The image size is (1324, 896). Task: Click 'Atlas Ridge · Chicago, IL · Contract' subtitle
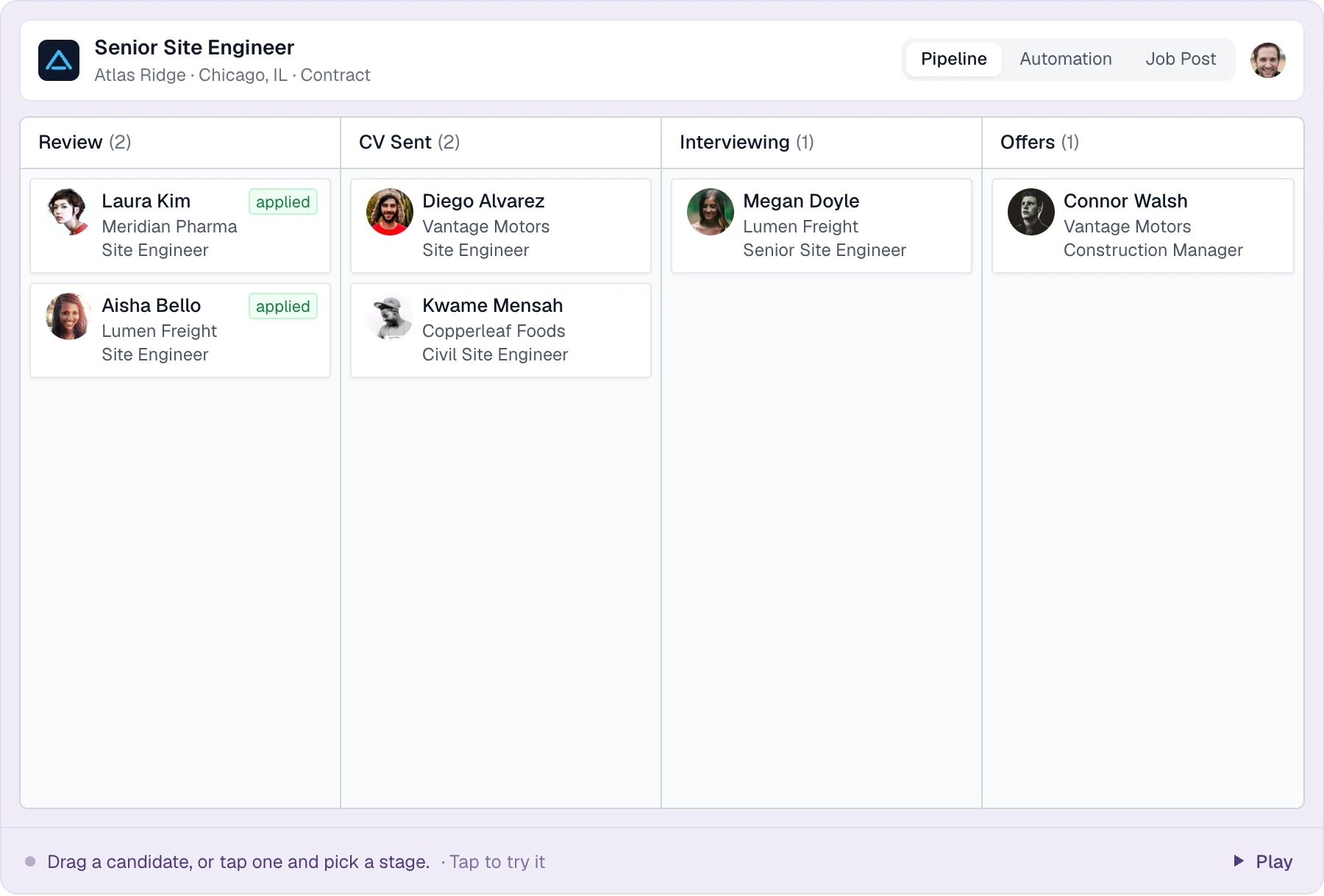point(232,75)
